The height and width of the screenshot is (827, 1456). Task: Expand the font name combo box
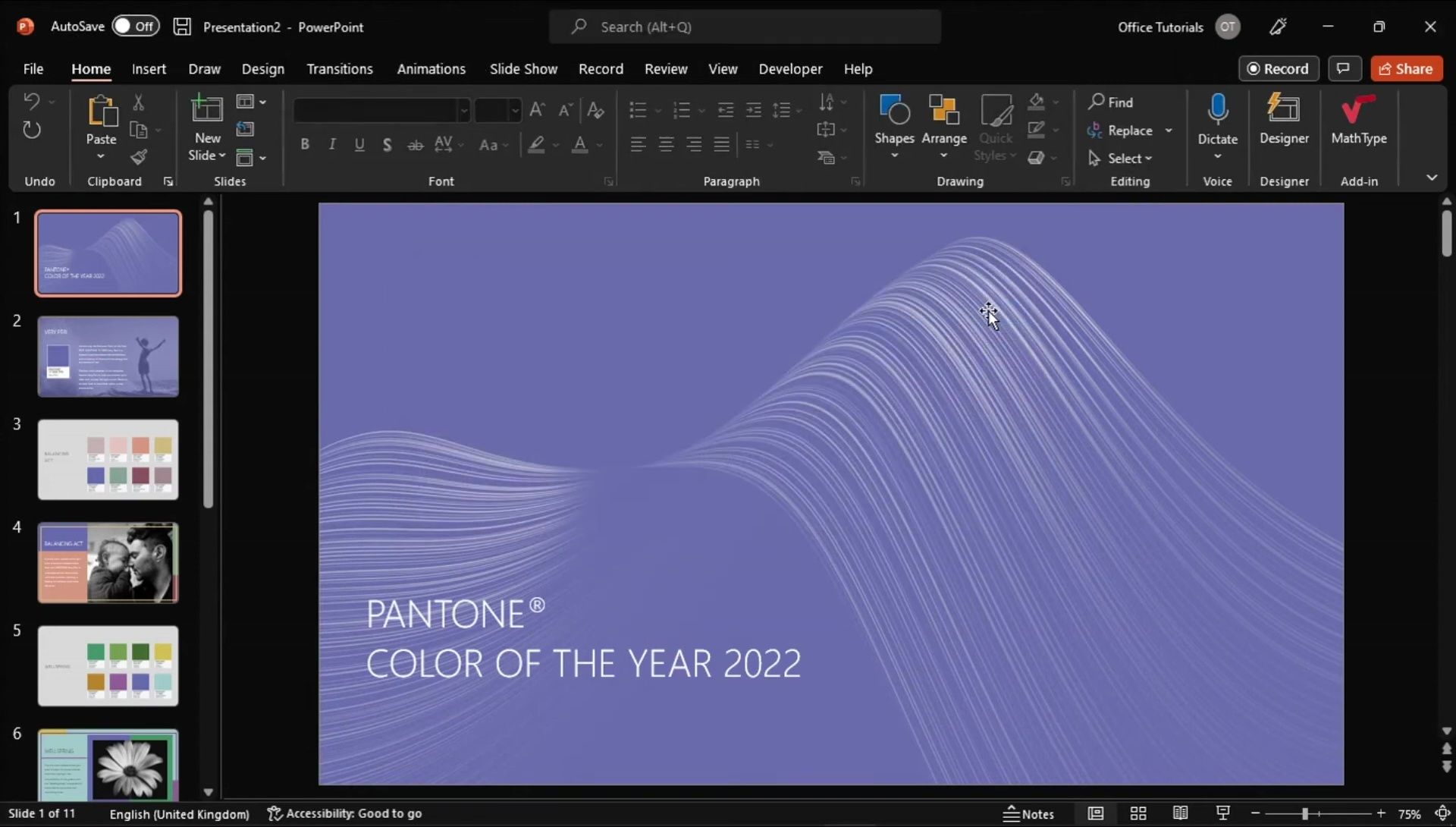coord(463,111)
